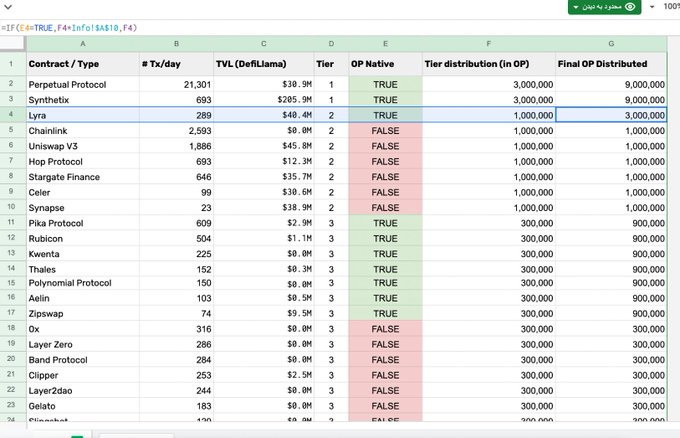Viewport: 680px width, 438px height.
Task: Select column F header
Action: pyautogui.click(x=489, y=43)
